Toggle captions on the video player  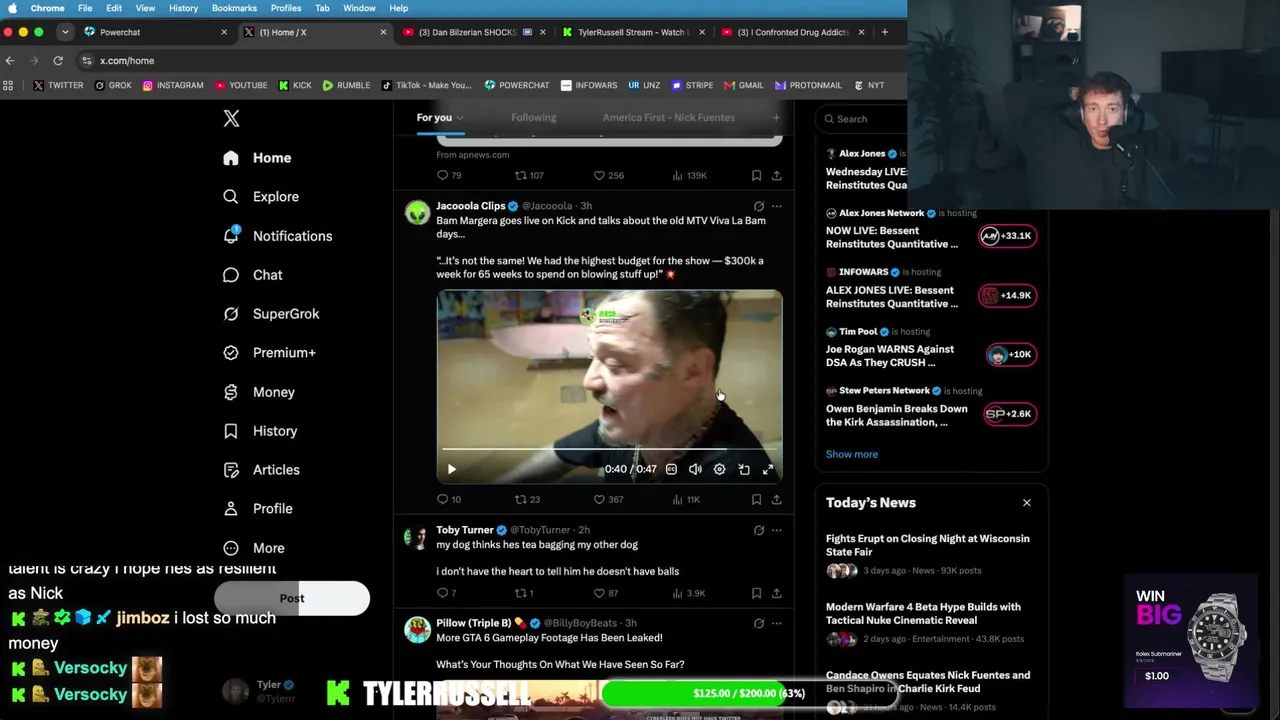point(671,469)
